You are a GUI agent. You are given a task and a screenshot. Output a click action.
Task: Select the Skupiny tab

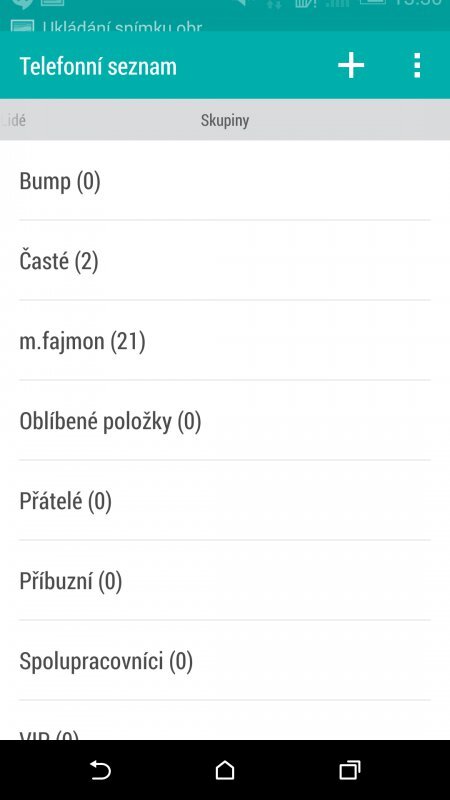click(225, 121)
